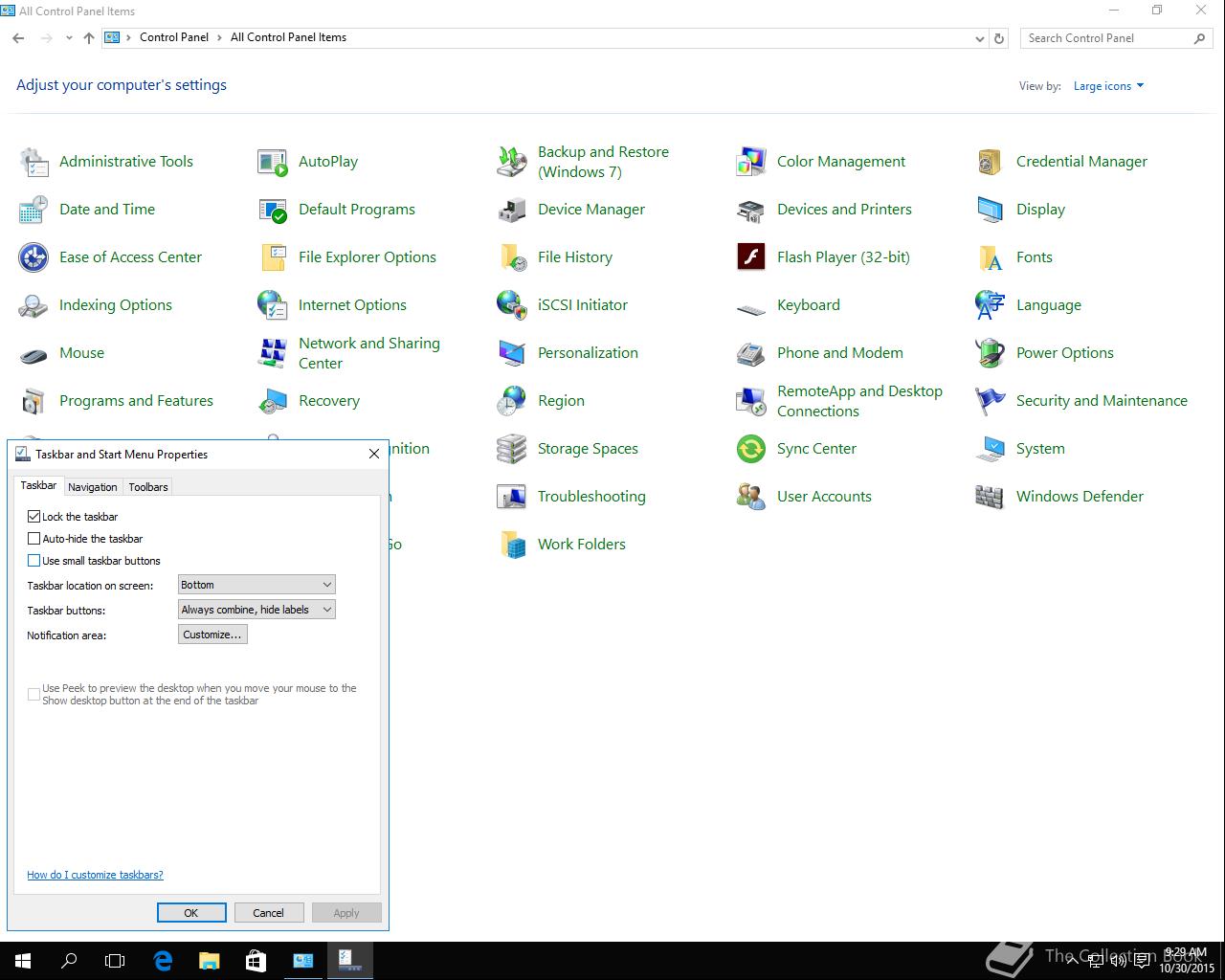Open the AutoPlay icon
This screenshot has height=980, width=1225.
[x=273, y=162]
